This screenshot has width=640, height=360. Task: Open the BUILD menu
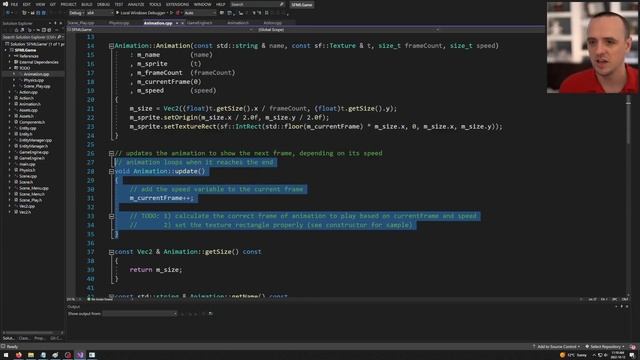[87, 4]
